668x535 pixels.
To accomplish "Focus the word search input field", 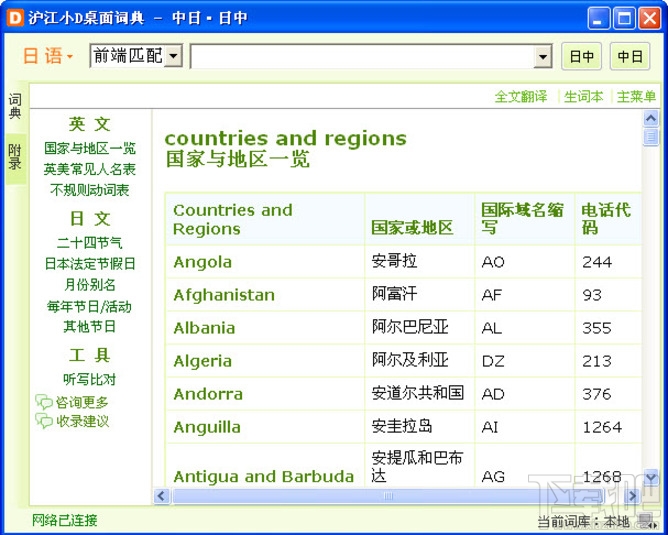I will tap(362, 56).
